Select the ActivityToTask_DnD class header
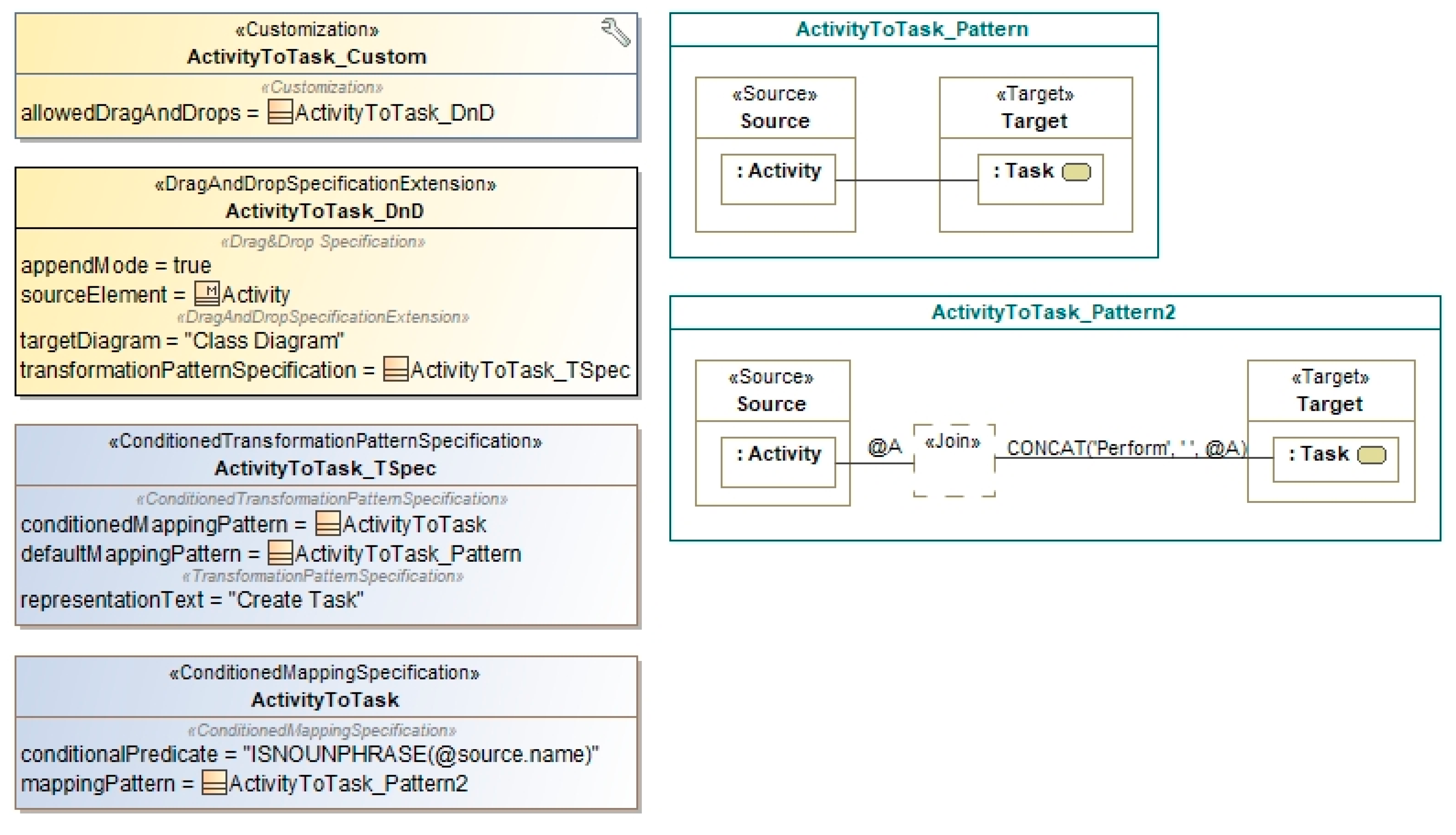 (x=325, y=211)
